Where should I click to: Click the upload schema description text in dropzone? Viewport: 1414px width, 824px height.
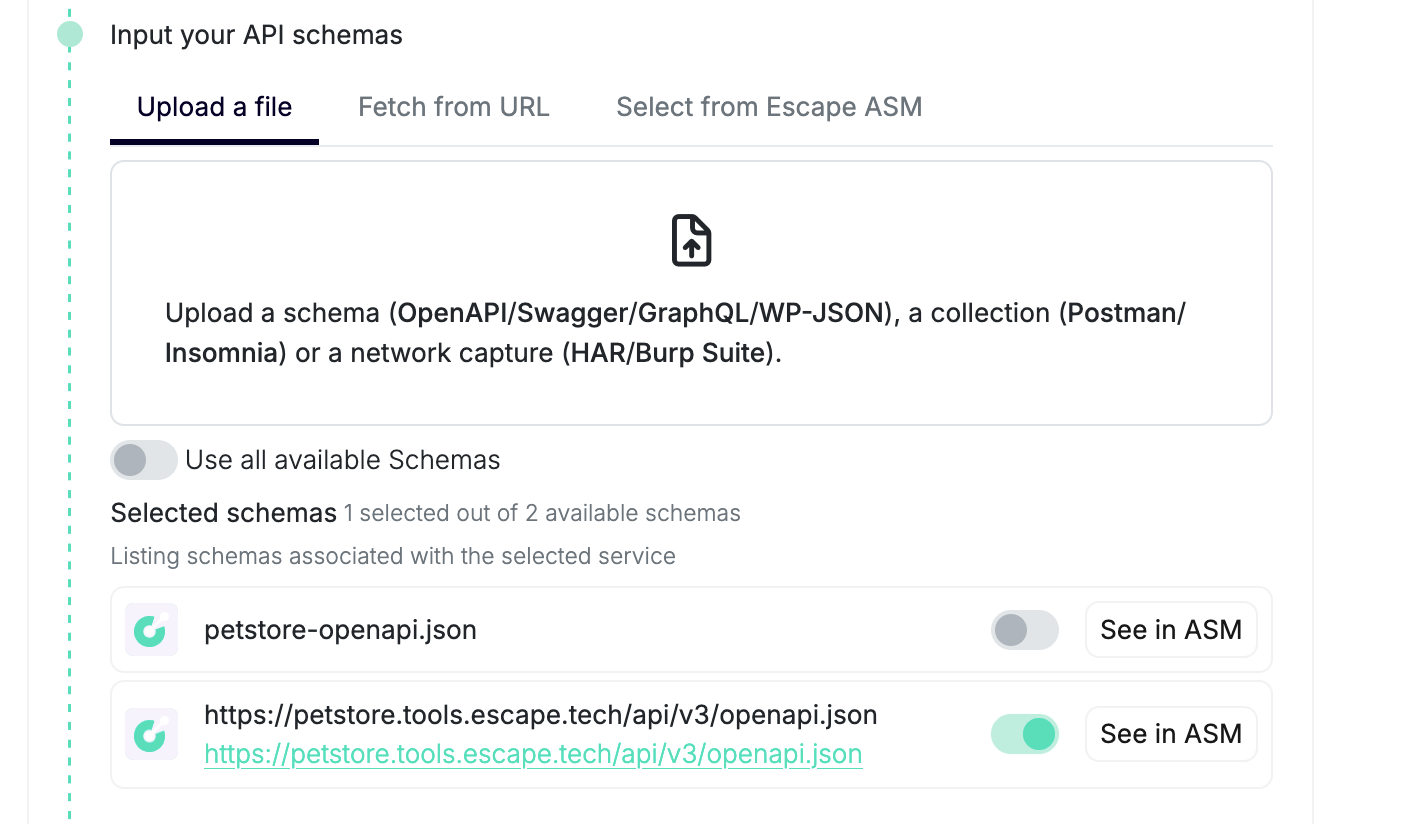click(x=675, y=333)
